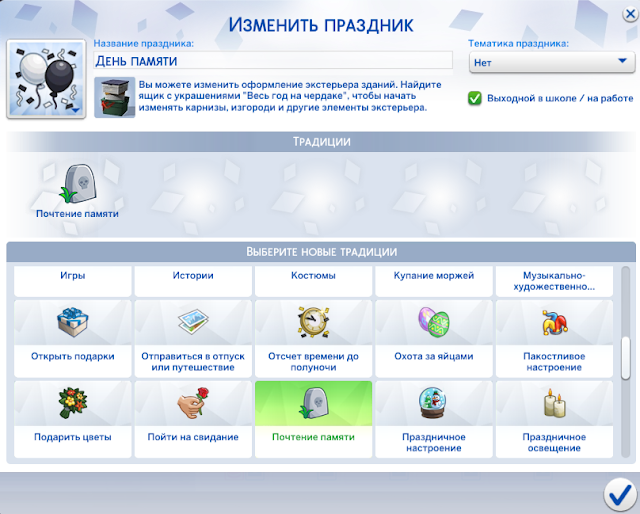Click the highlighted green tombstone tradition icon
The image size is (640, 514).
313,403
